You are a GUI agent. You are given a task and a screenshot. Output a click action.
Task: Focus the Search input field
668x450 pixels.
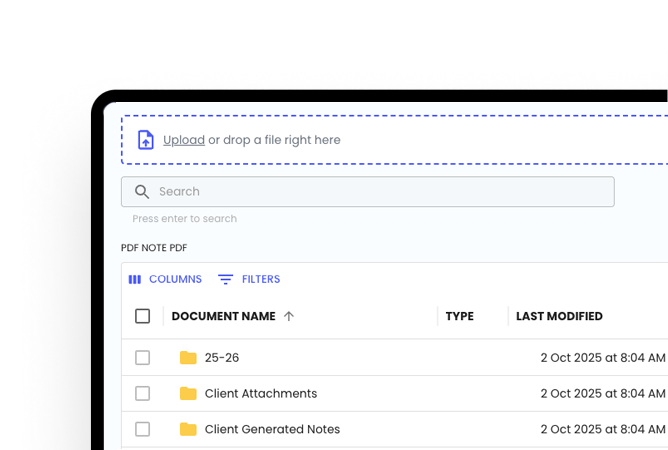coord(368,192)
